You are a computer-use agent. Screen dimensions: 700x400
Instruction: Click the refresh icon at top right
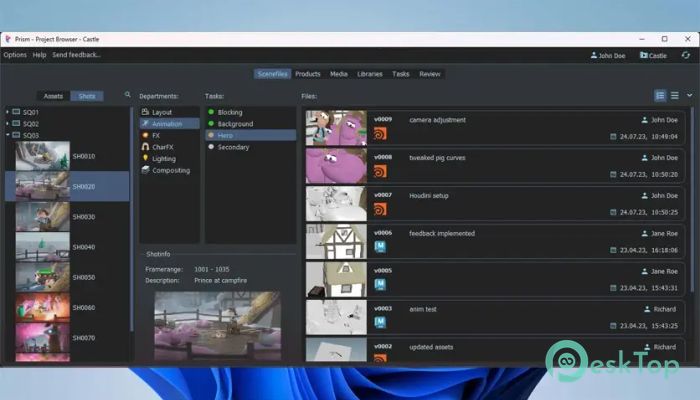tap(686, 55)
